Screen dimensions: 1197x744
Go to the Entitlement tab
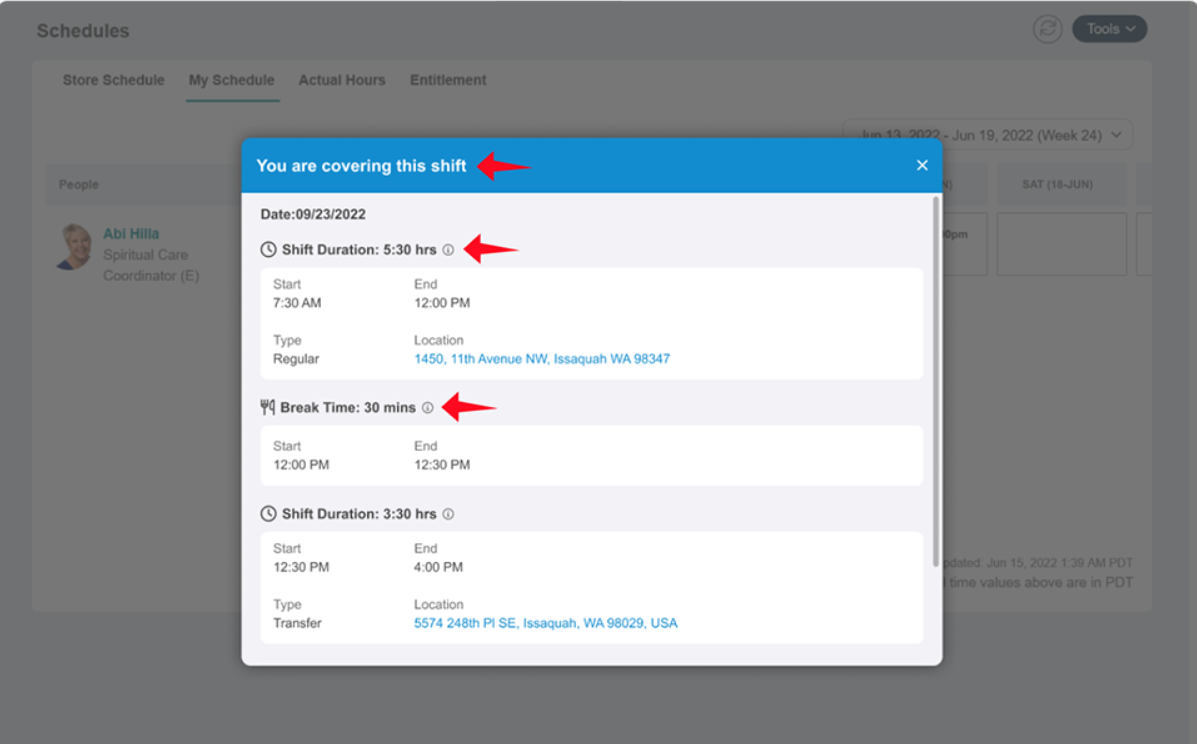448,80
